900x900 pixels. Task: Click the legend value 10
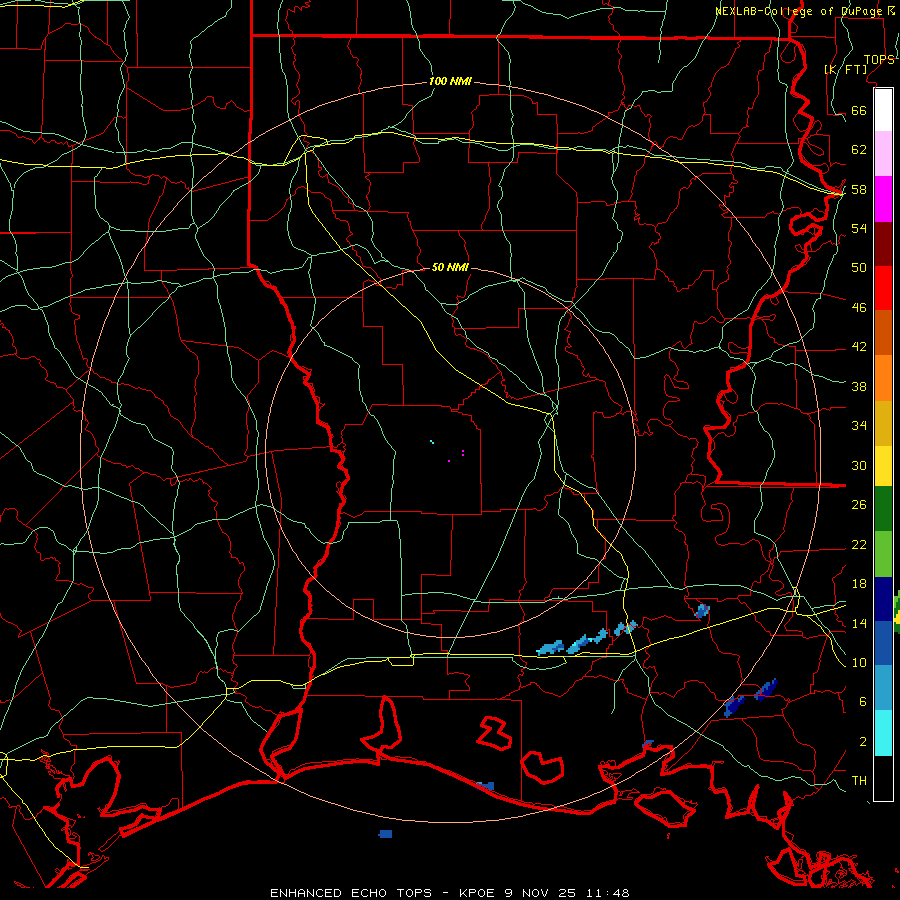[x=859, y=662]
